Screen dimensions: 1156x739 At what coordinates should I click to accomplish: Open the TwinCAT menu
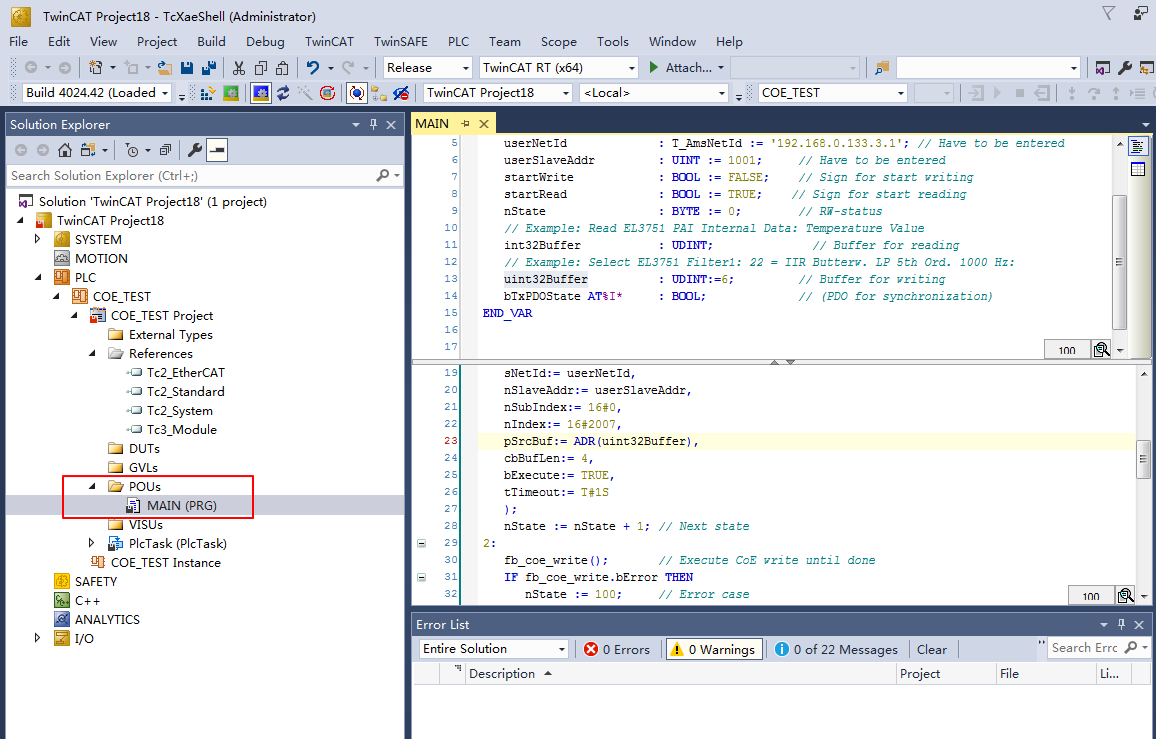click(x=329, y=42)
